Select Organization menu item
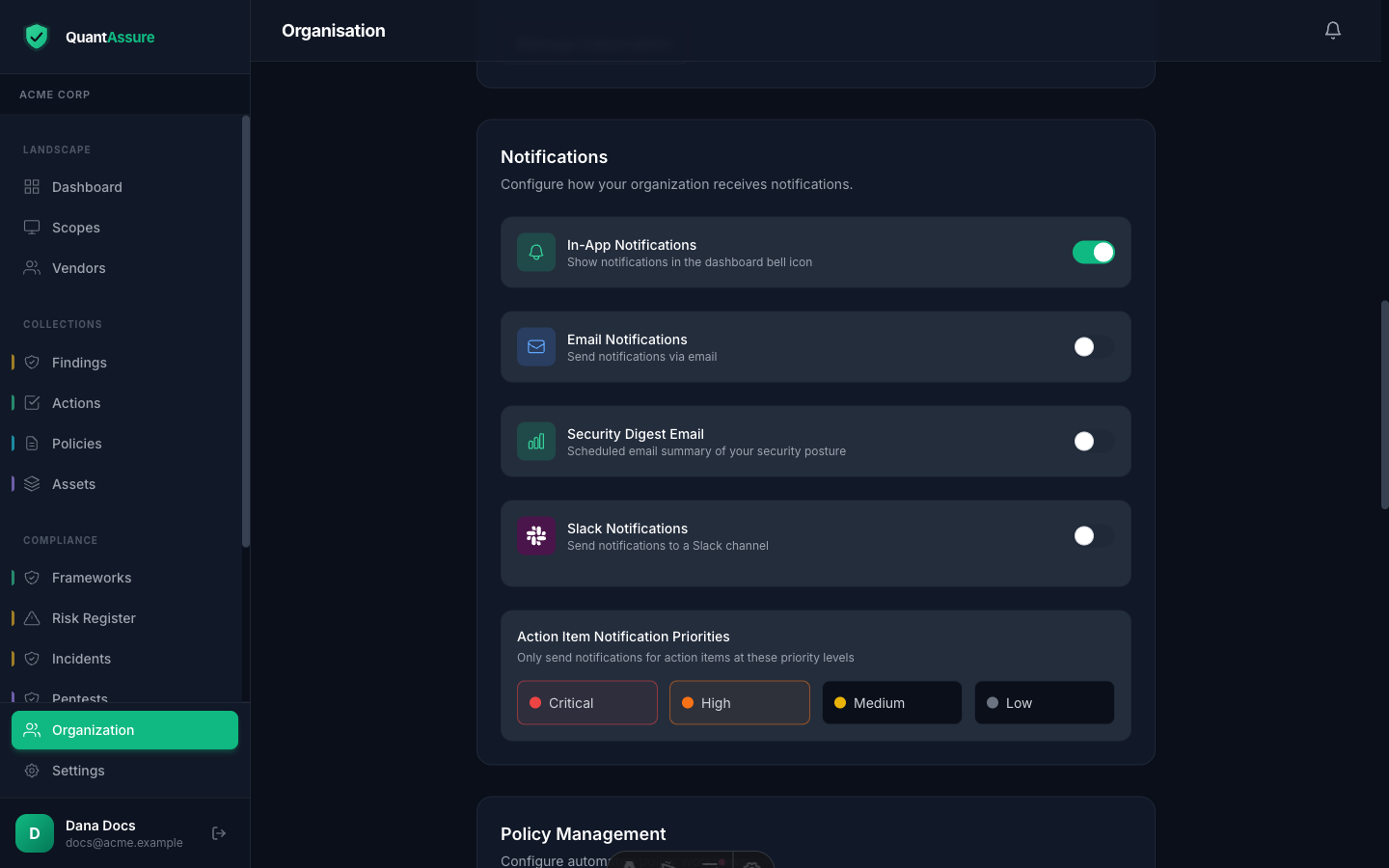1389x868 pixels. [x=124, y=729]
